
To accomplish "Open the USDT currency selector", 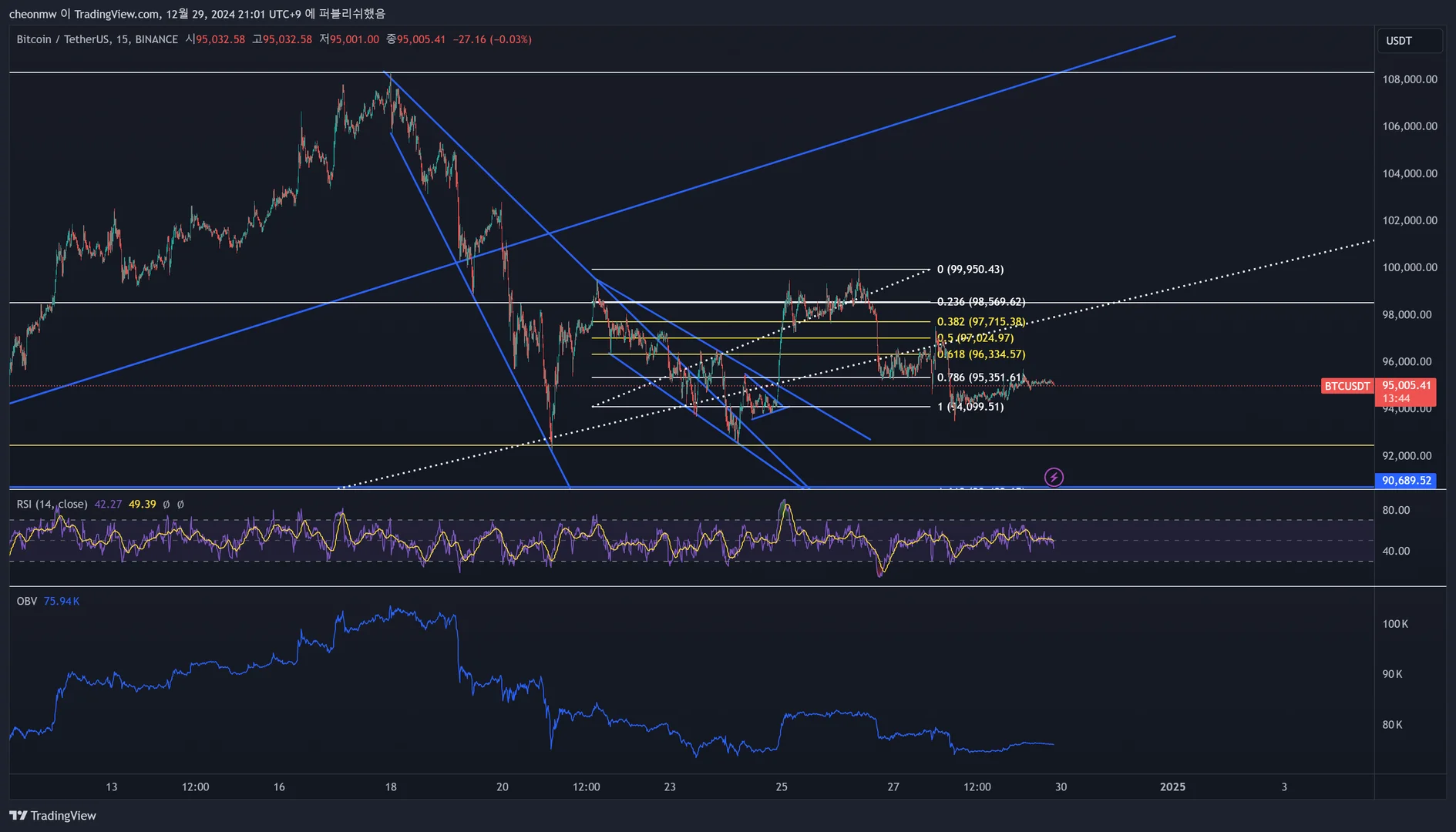I will coord(1410,41).
